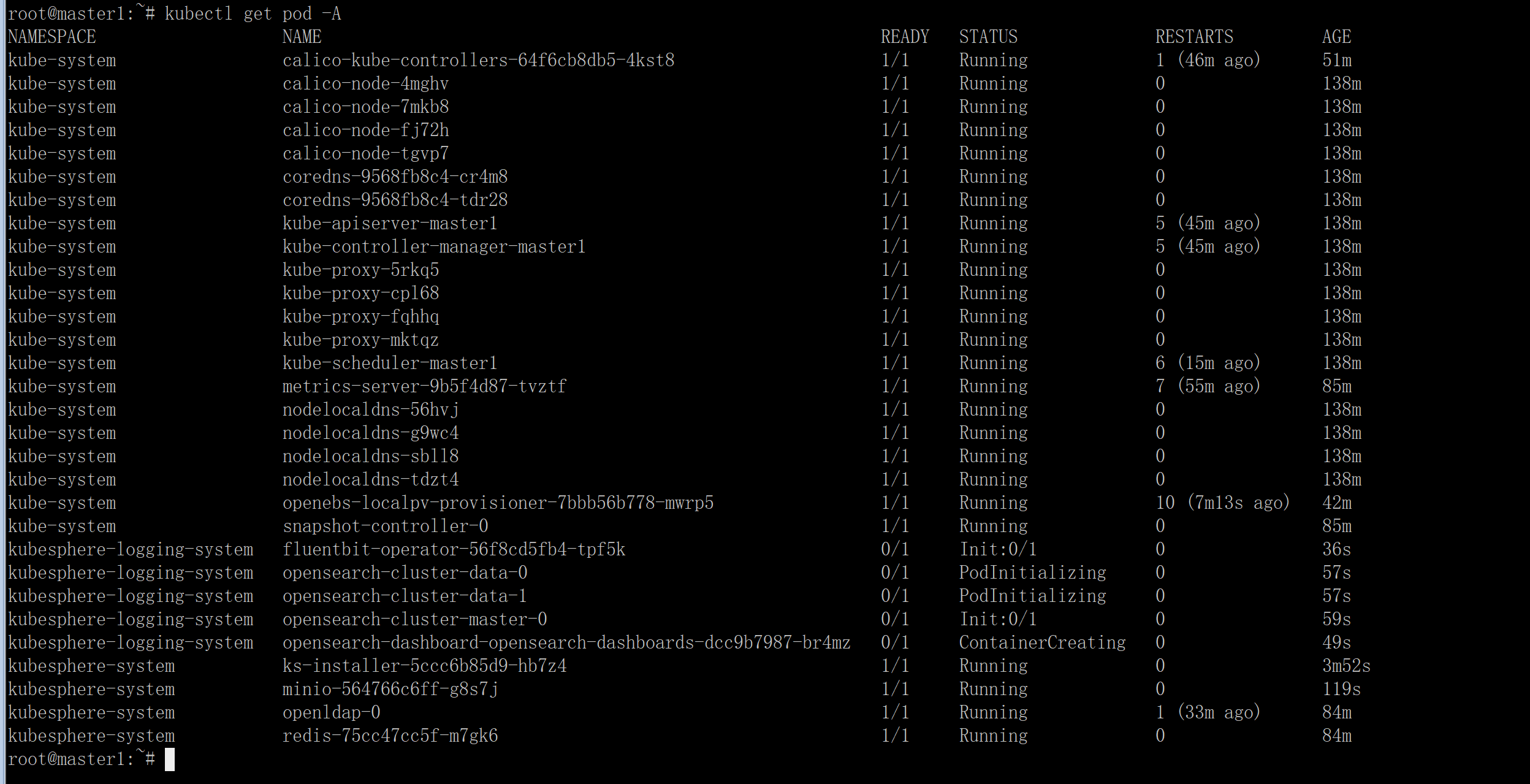
Task: Click the RESTARTS column header
Action: [x=1194, y=37]
